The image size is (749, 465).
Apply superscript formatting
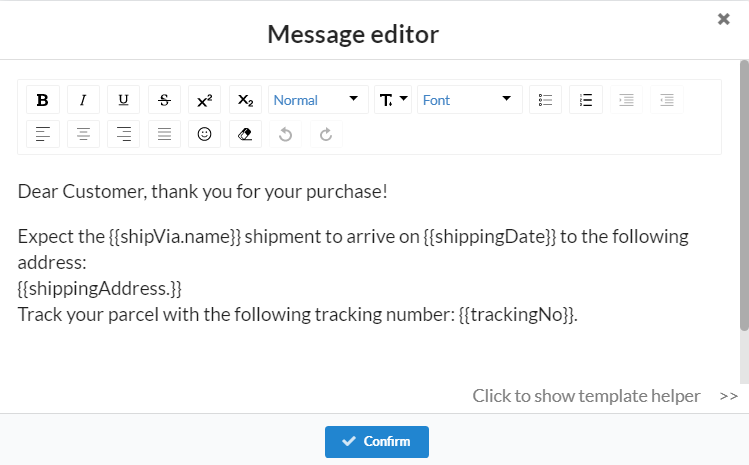coord(204,100)
